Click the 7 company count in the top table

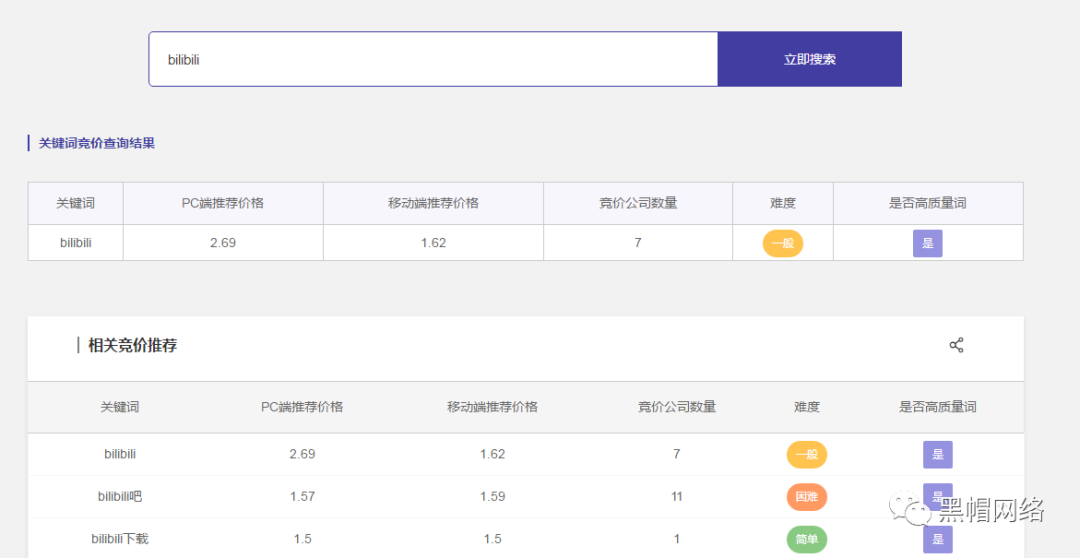coord(638,242)
